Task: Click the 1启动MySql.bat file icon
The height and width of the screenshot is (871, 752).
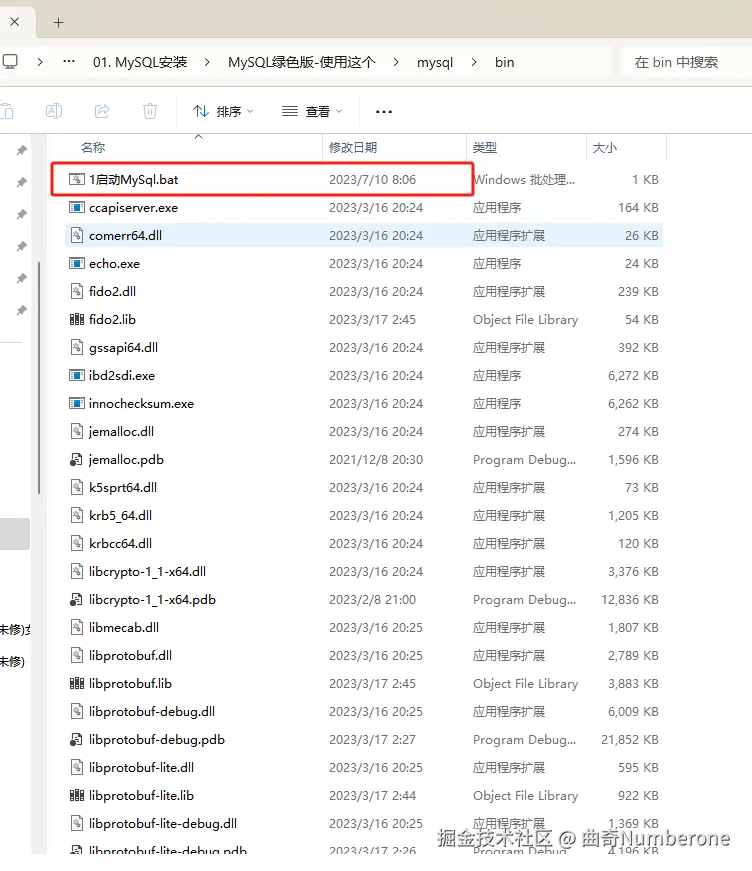Action: click(77, 179)
